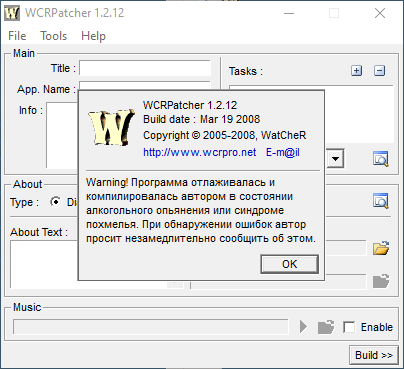Remove a task with the minus icon
The image size is (404, 369).
[x=379, y=71]
